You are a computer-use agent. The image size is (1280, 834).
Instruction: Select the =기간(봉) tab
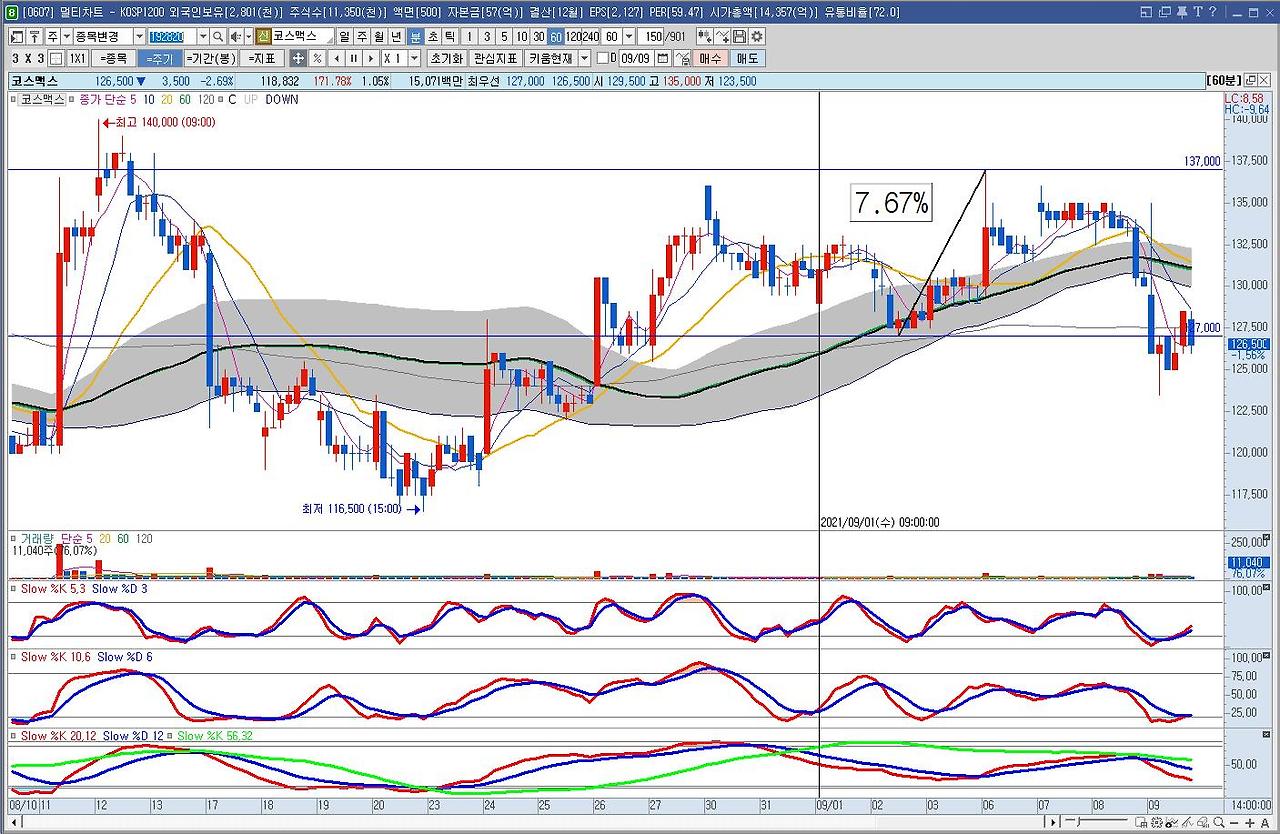pos(211,59)
